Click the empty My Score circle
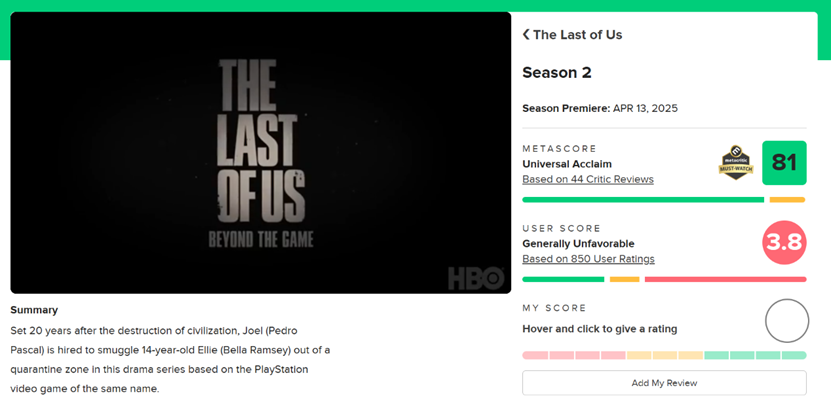Viewport: 831px width, 405px height. [786, 321]
